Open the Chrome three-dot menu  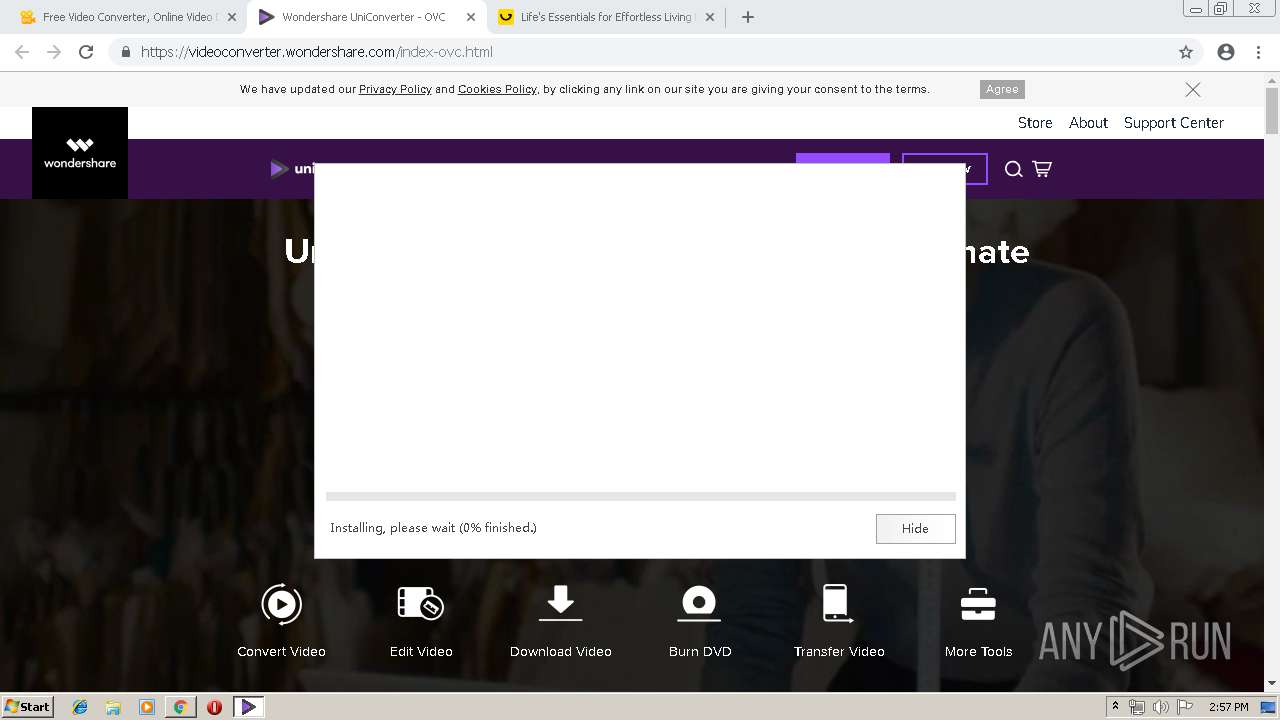tap(1259, 52)
